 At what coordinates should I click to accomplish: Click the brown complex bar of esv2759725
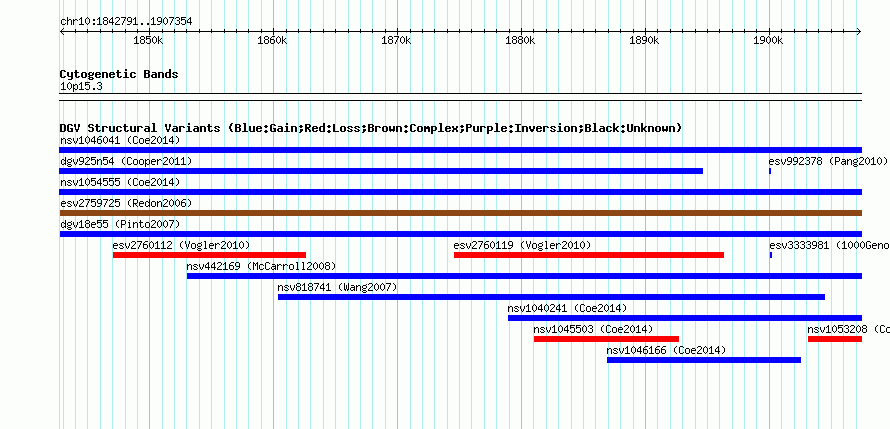[461, 213]
